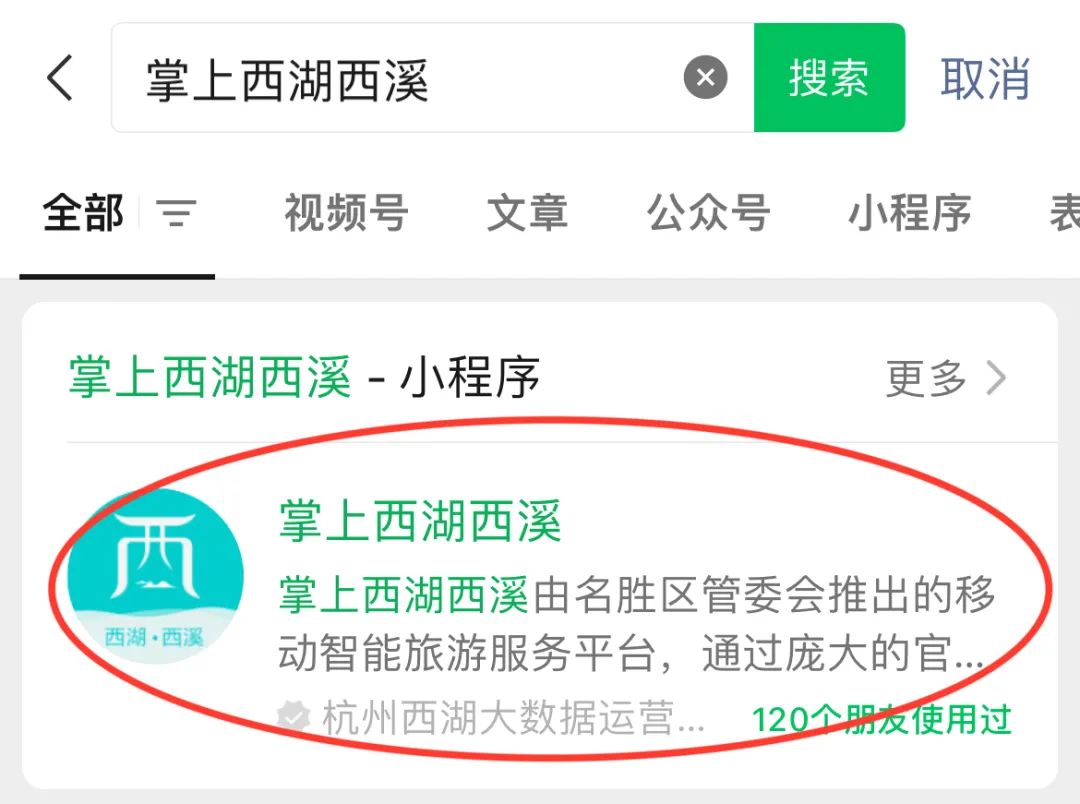Switch to the 视频号 tab
Image resolution: width=1080 pixels, height=804 pixels.
click(346, 213)
